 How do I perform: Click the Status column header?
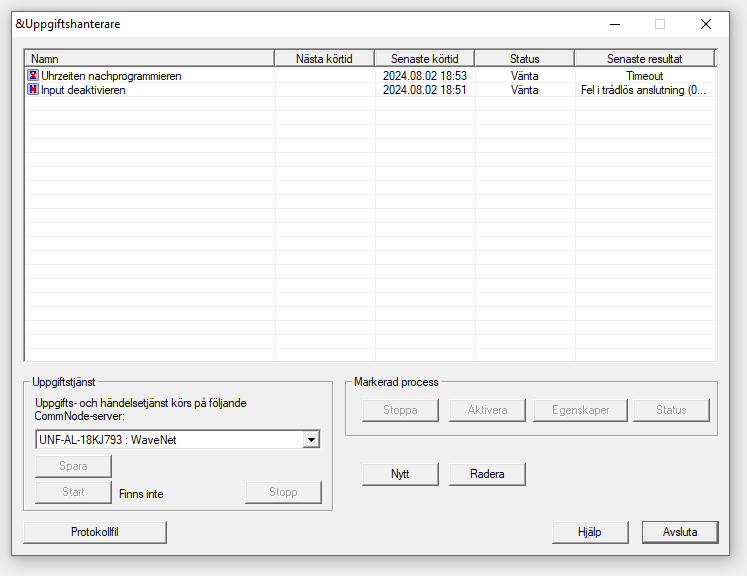click(x=524, y=59)
